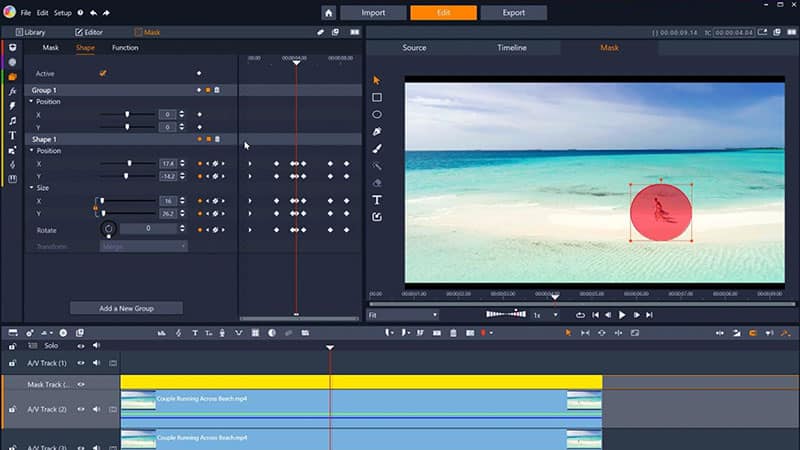Open the music note audio sidebar category

13,121
